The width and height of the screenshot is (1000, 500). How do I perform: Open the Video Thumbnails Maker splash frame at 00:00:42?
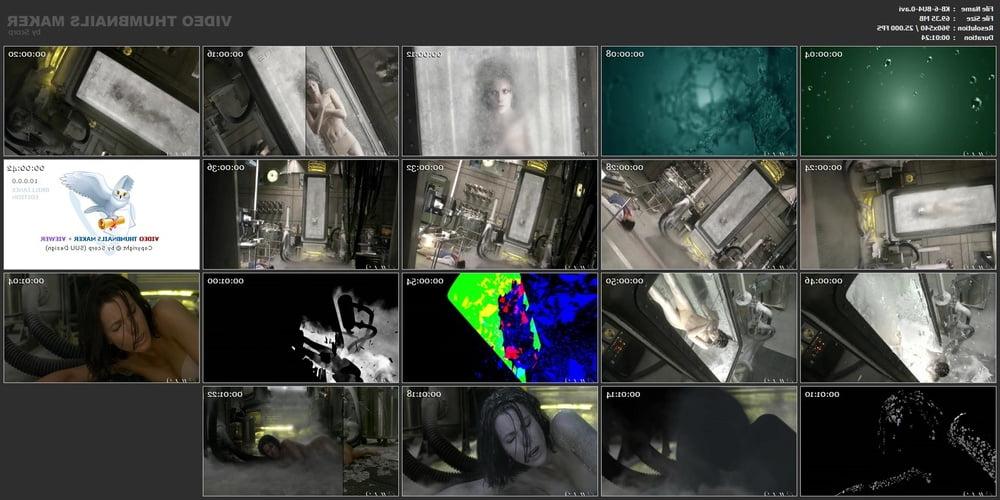[x=101, y=214]
